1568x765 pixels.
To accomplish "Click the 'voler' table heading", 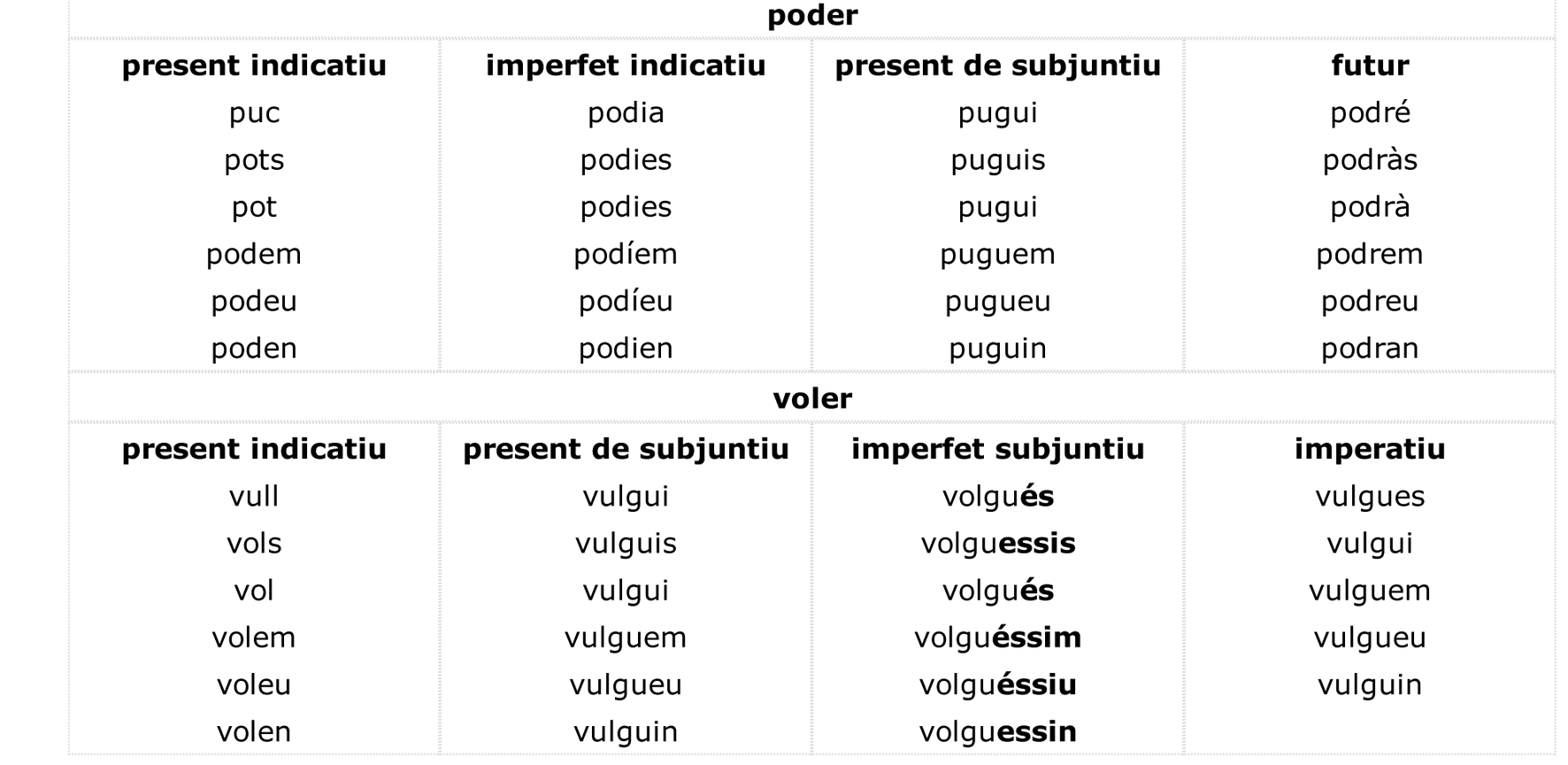I will pos(811,398).
